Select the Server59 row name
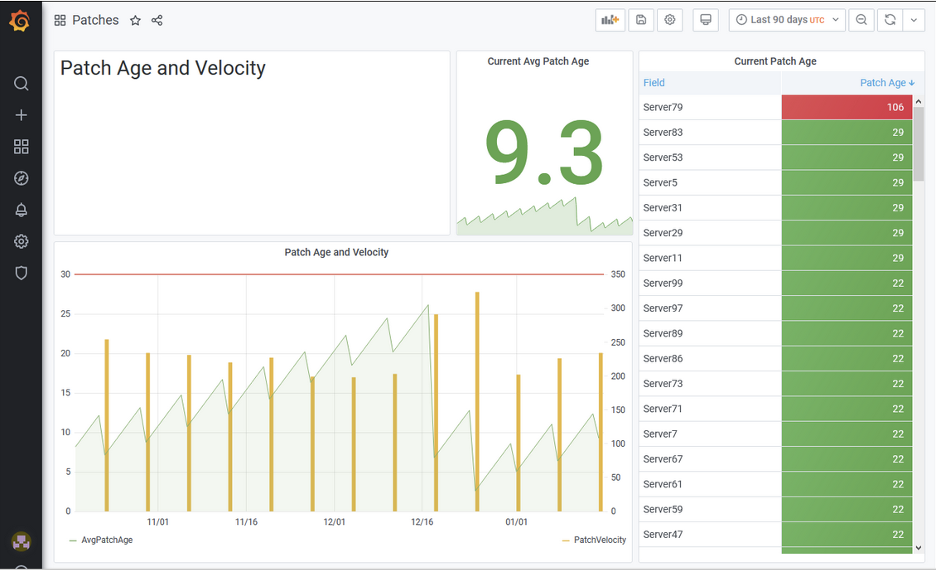 [x=663, y=509]
